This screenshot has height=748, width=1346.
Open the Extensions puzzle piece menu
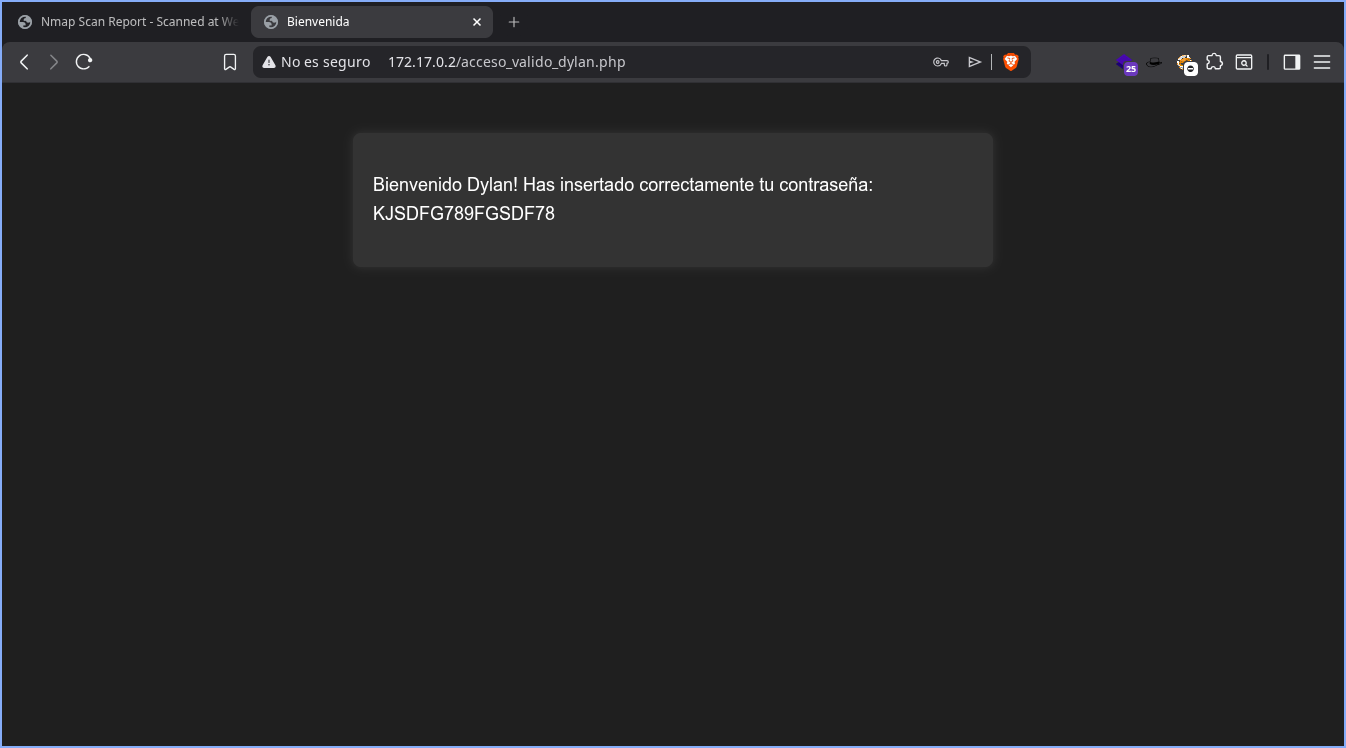point(1214,62)
